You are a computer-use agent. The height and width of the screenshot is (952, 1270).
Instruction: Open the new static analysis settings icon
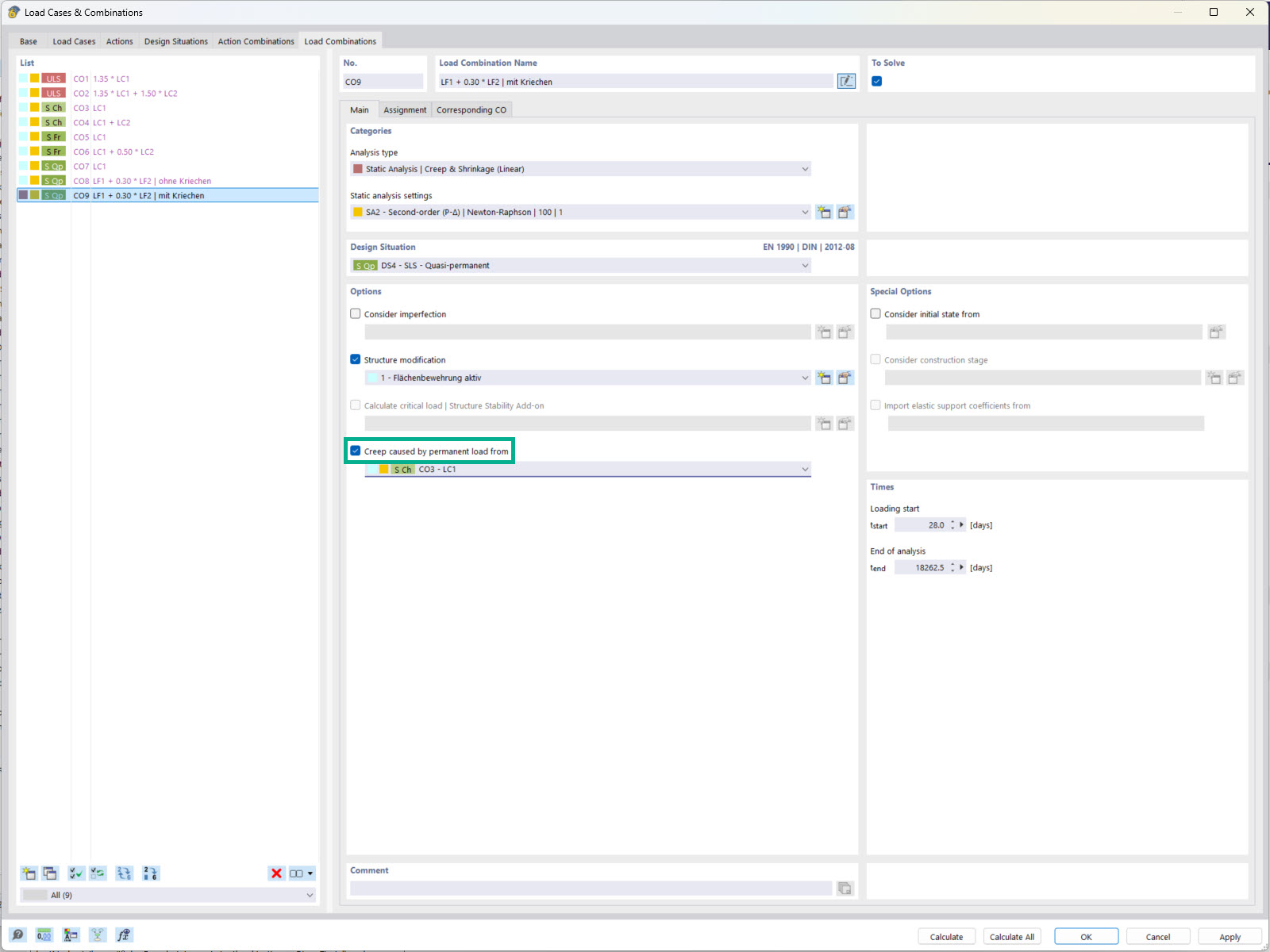point(824,212)
